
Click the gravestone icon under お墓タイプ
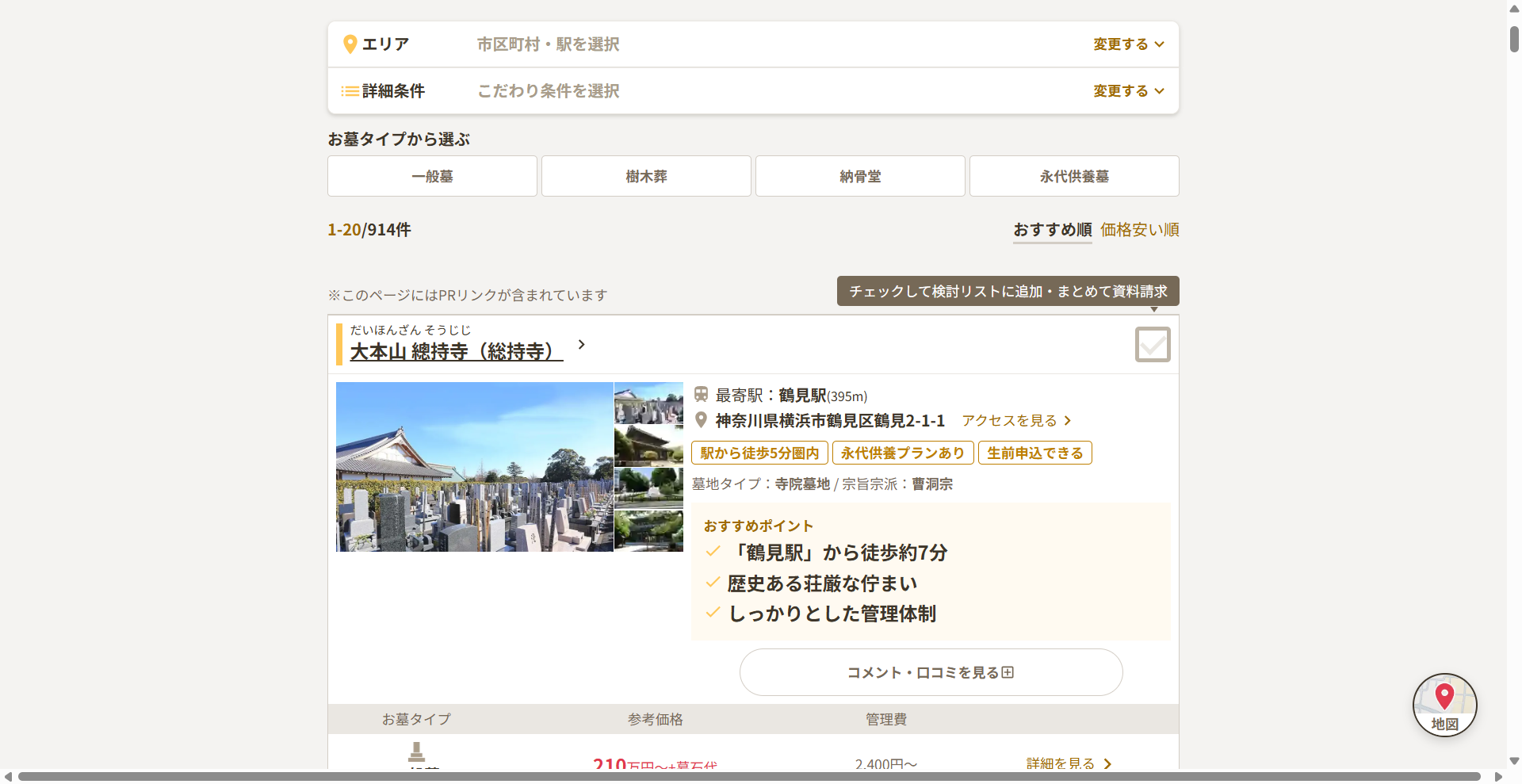[416, 751]
